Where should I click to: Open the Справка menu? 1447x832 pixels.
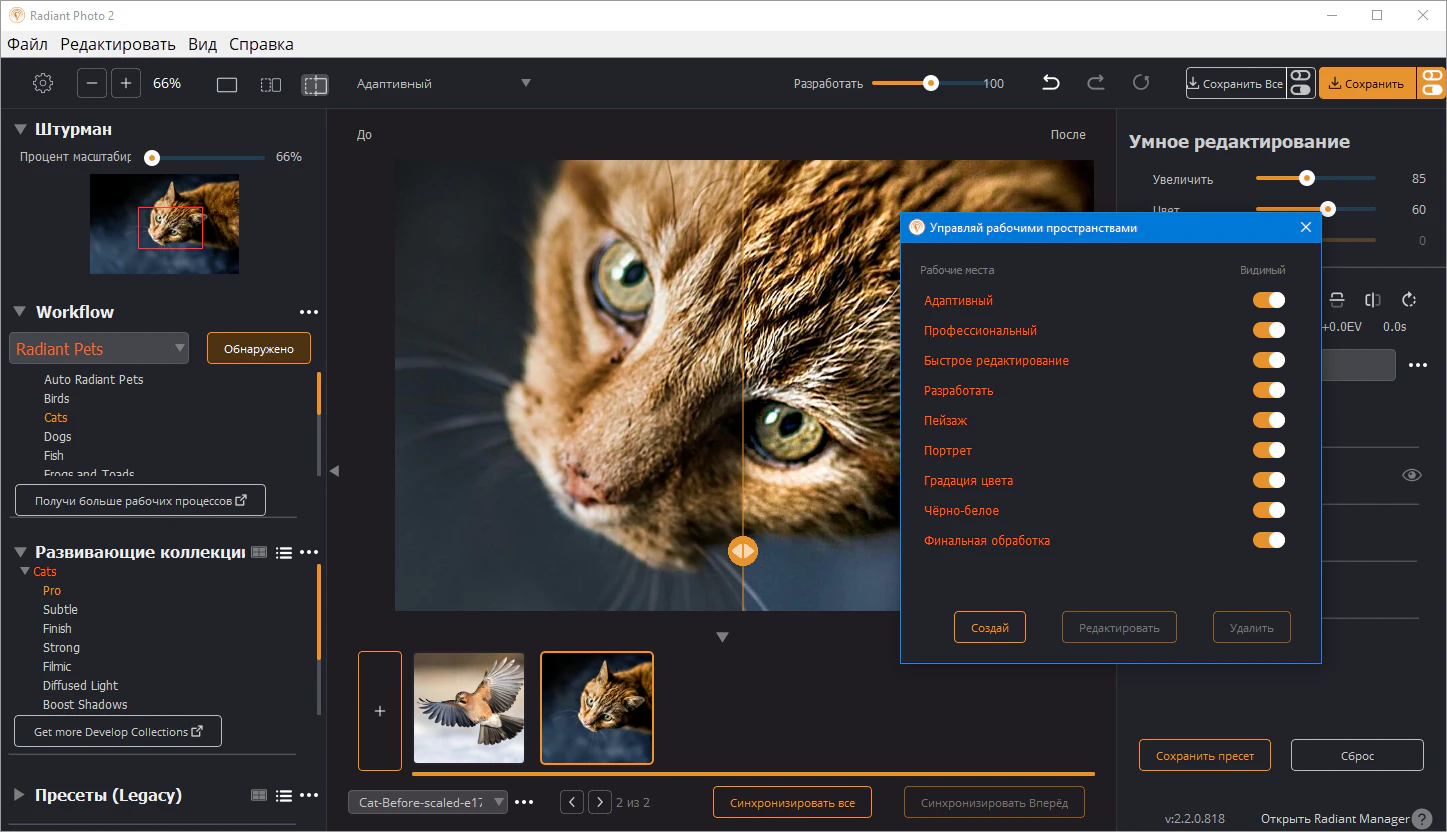pyautogui.click(x=261, y=44)
